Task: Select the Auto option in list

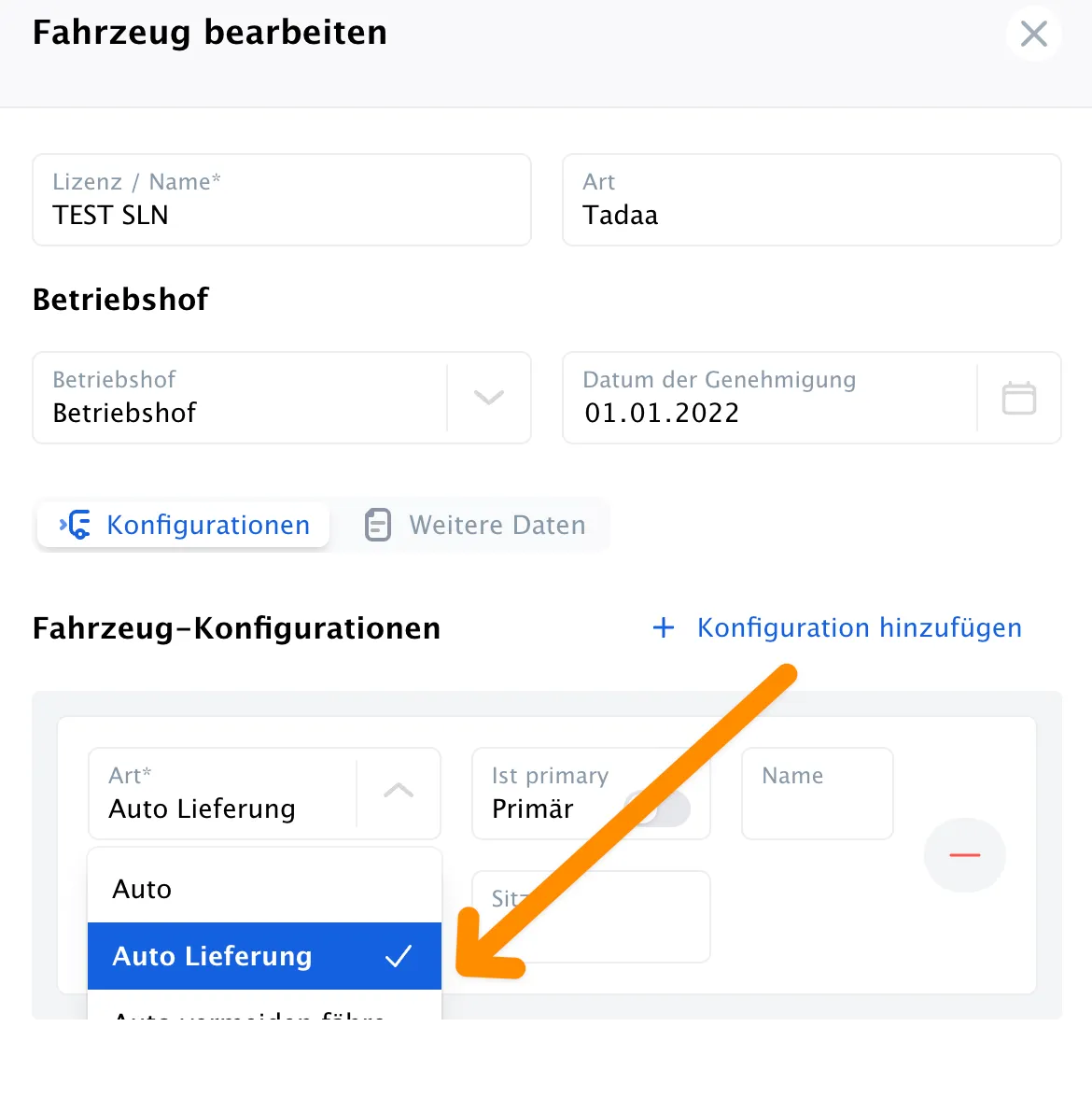Action: pyautogui.click(x=264, y=889)
